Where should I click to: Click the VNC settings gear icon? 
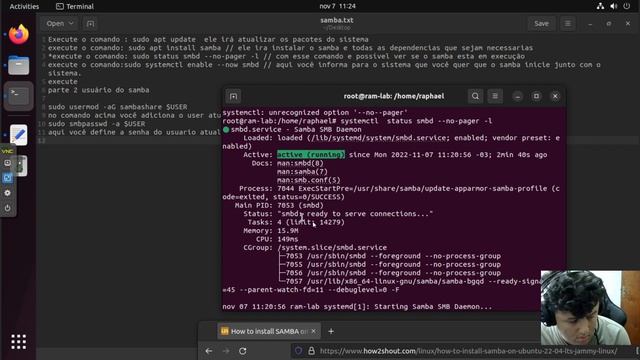point(7,193)
